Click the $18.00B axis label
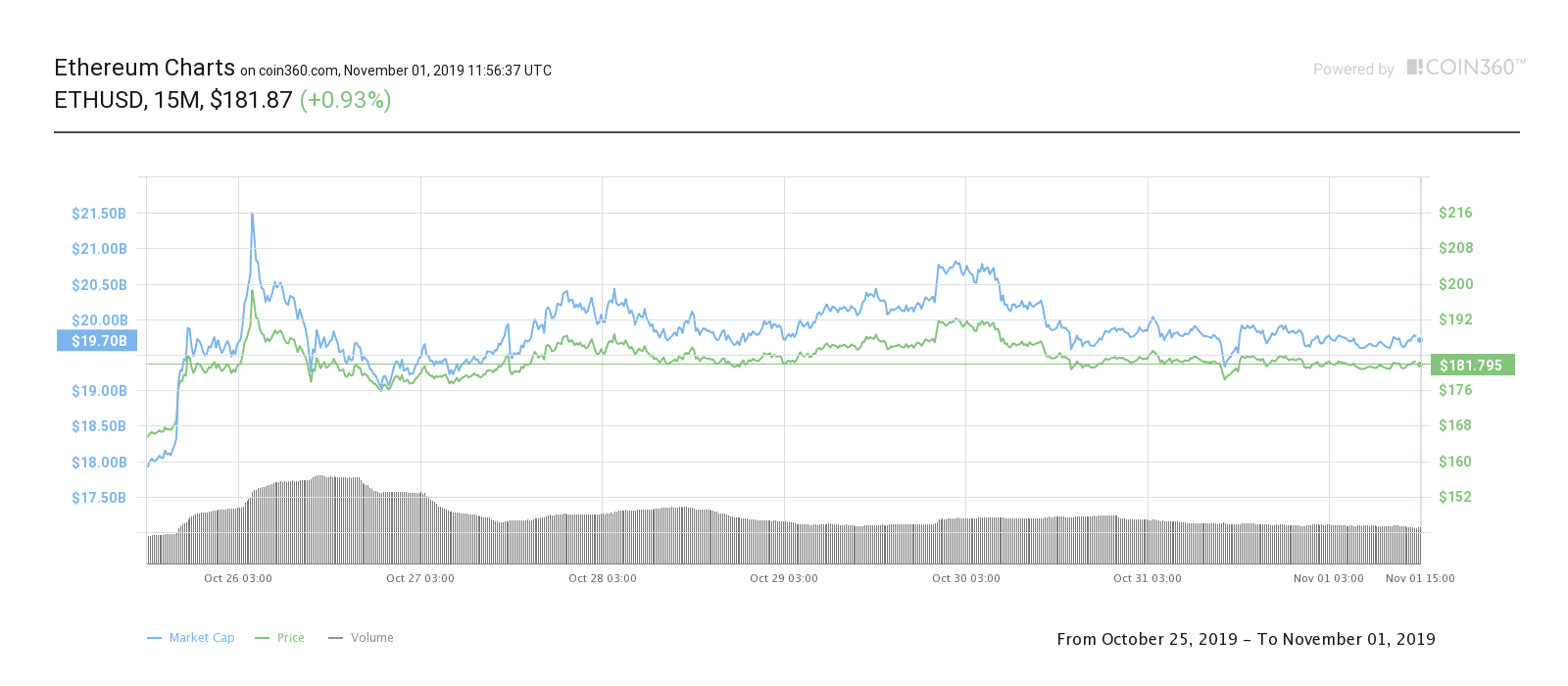The image size is (1568, 686). 99,463
